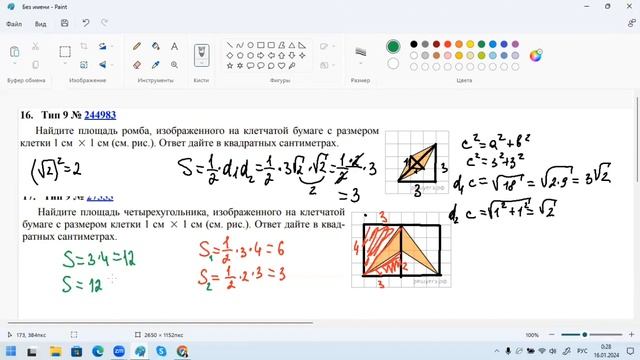Click the Cut scissors icon
The image size is (640, 360).
click(36, 46)
